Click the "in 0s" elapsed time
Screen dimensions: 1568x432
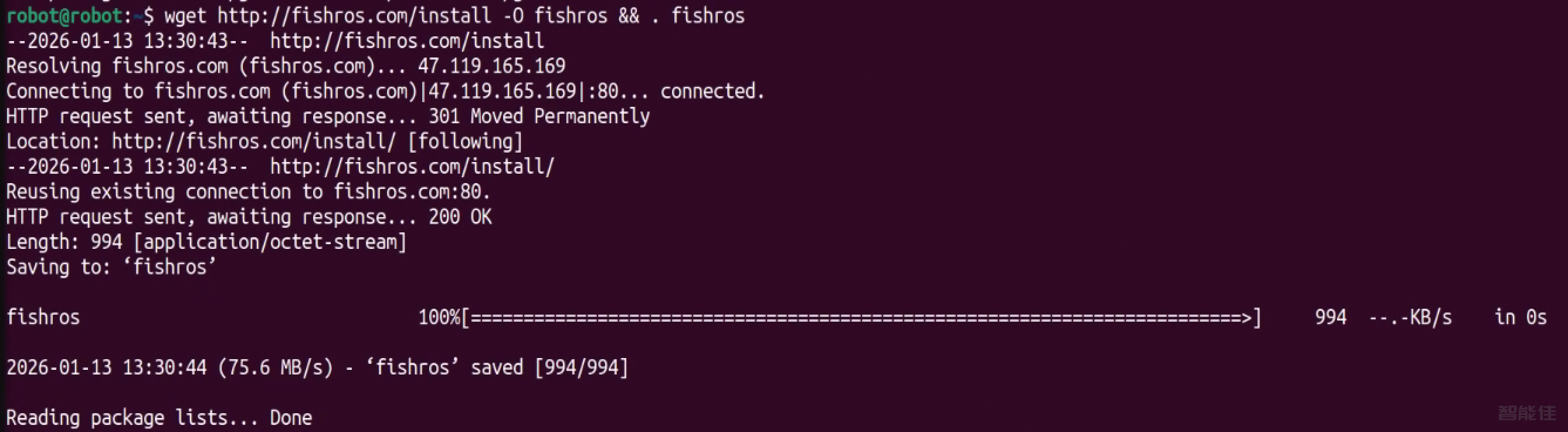(1520, 318)
